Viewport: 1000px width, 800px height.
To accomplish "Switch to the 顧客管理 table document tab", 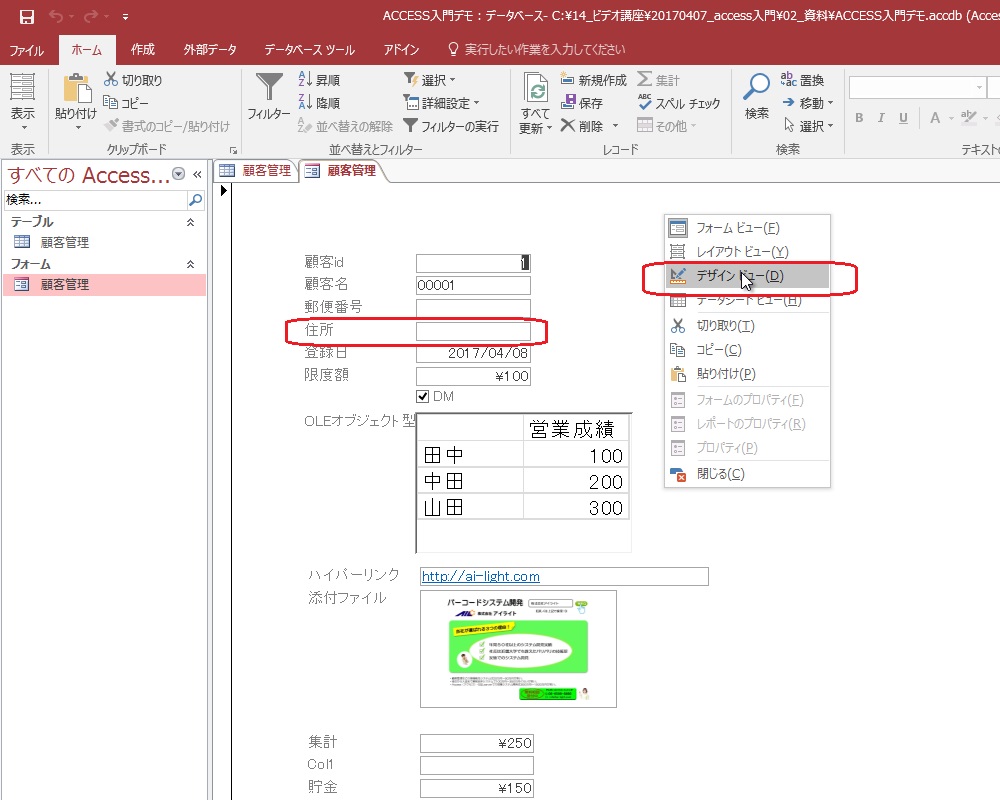I will [256, 170].
